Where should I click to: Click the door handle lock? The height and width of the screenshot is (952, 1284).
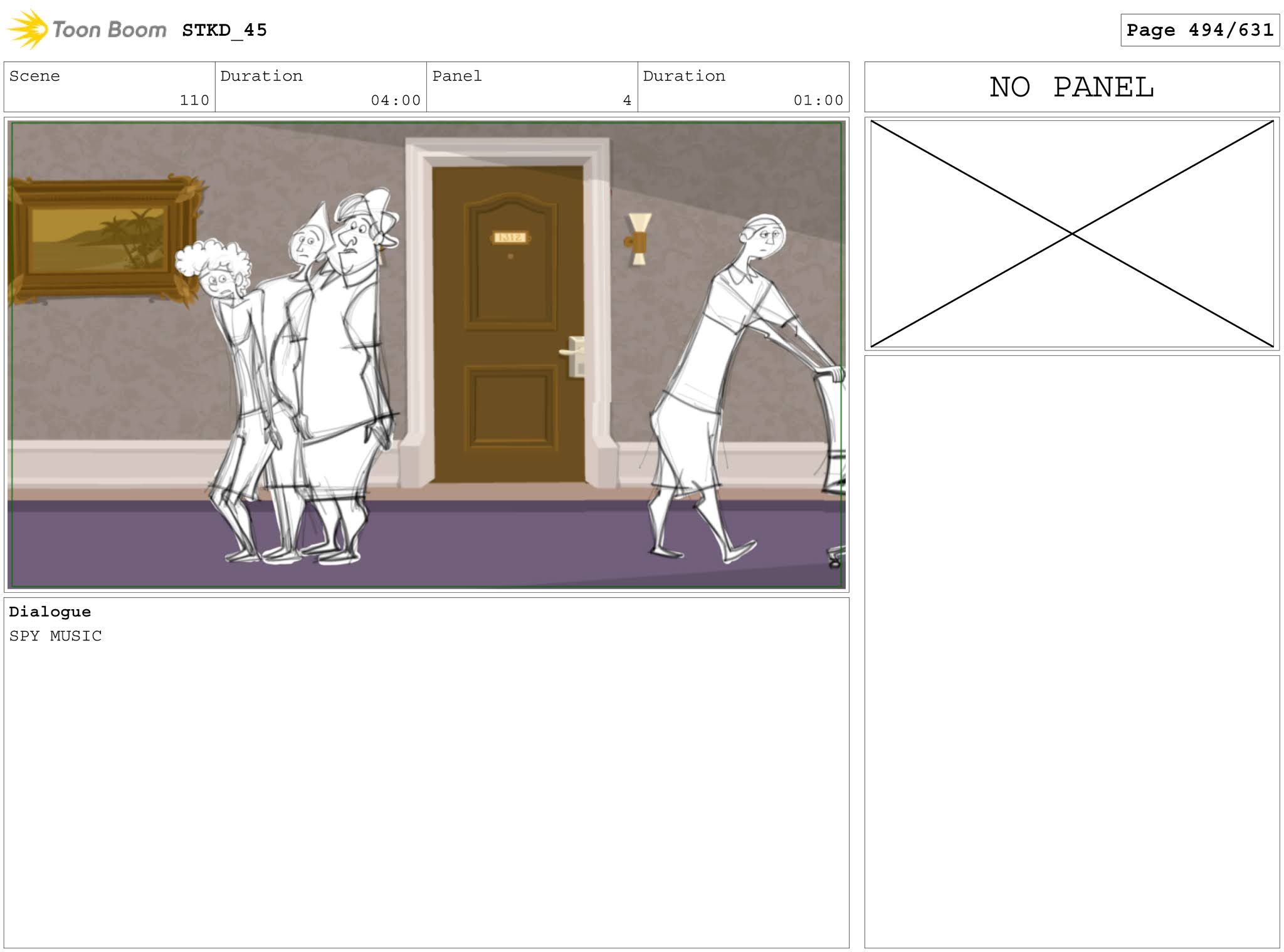click(x=574, y=357)
